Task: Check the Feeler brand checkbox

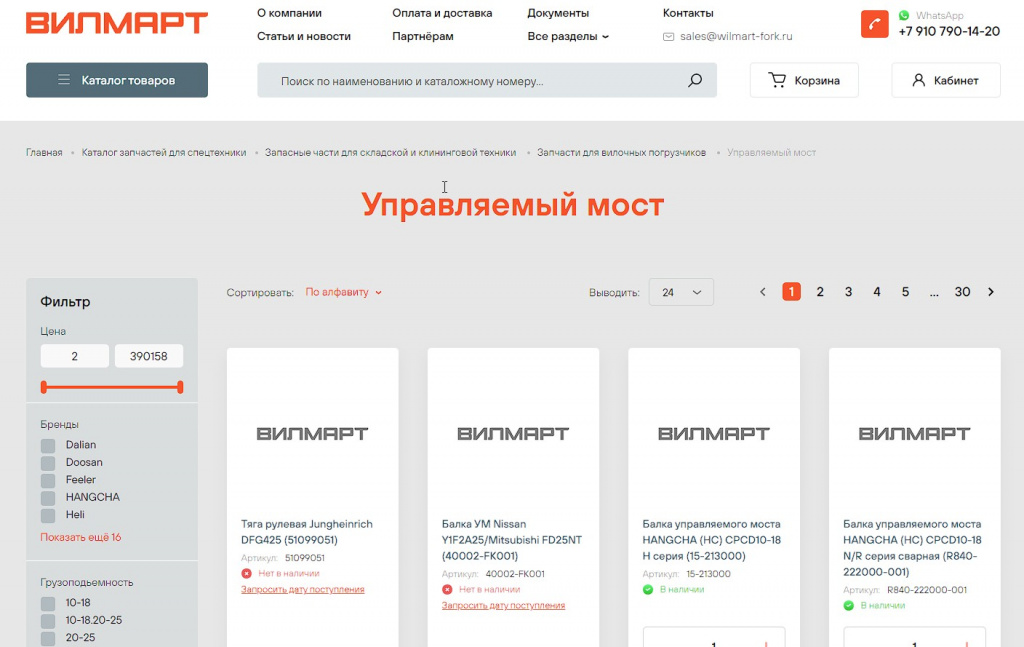Action: coord(48,481)
